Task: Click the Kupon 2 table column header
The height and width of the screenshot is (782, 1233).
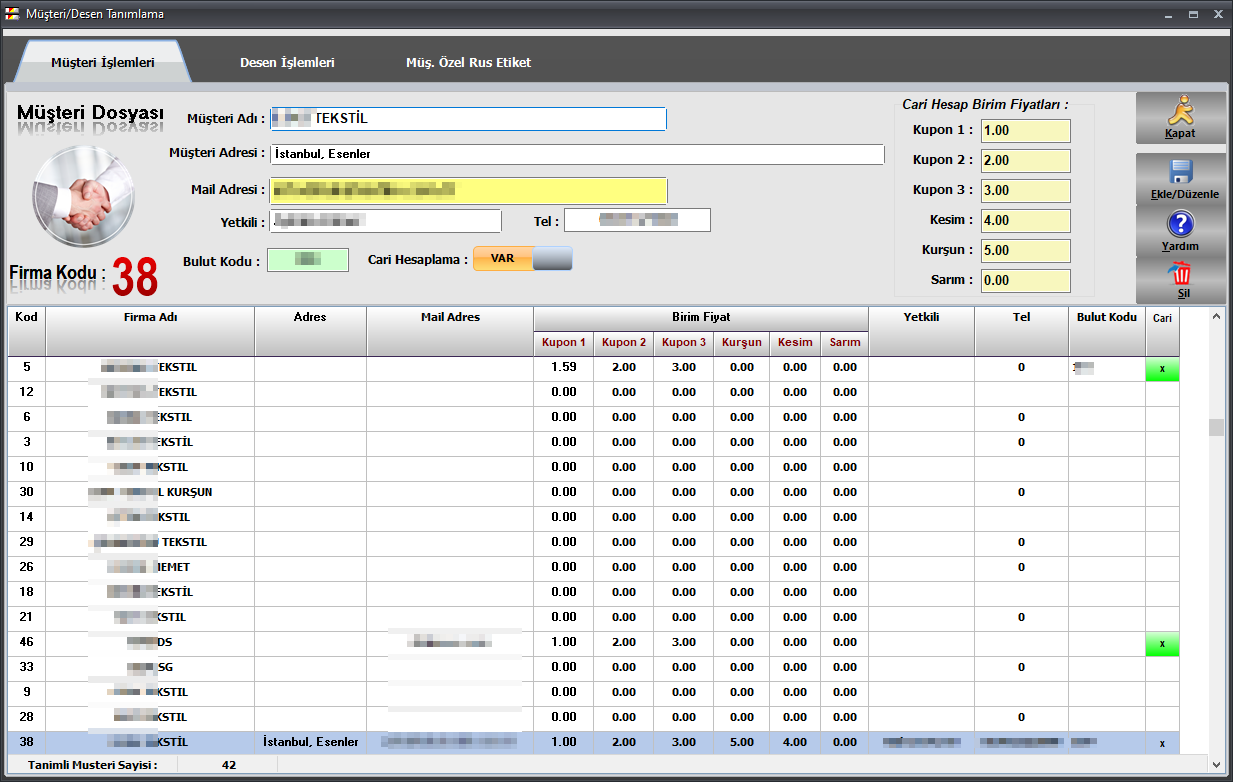Action: (x=624, y=343)
